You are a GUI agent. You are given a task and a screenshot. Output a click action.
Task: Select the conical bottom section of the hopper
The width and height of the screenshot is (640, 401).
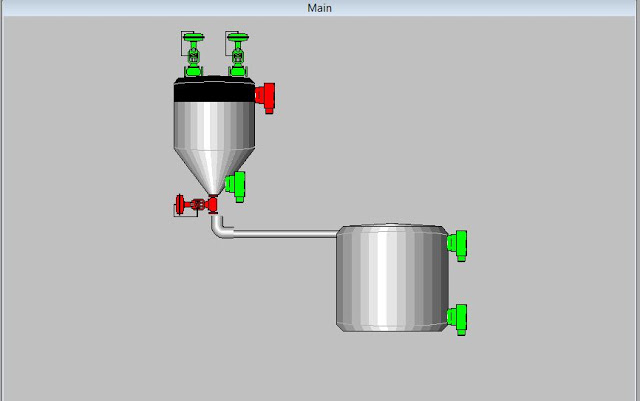coord(215,171)
